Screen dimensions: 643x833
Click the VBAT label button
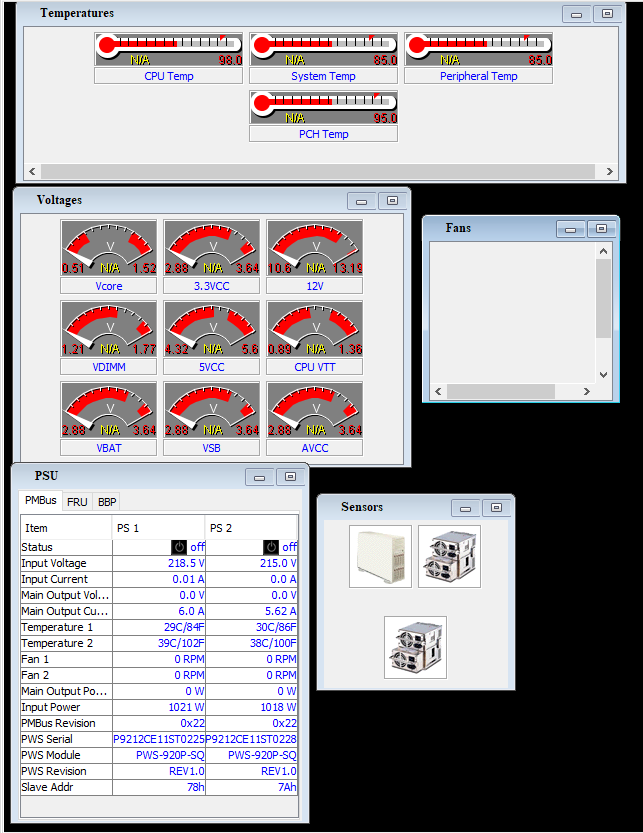109,448
